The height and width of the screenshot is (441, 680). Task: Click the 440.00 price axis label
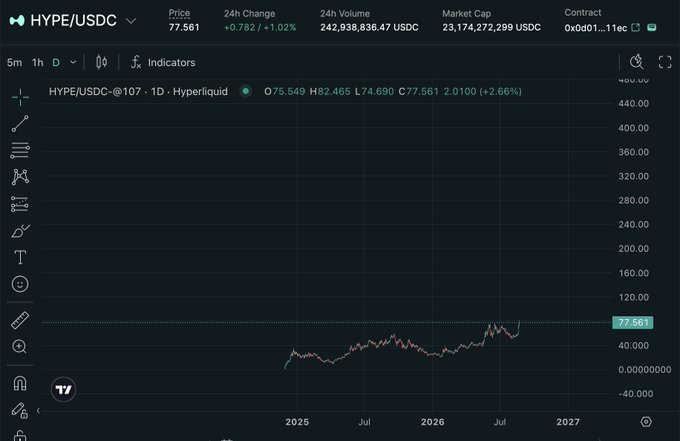[x=634, y=104]
